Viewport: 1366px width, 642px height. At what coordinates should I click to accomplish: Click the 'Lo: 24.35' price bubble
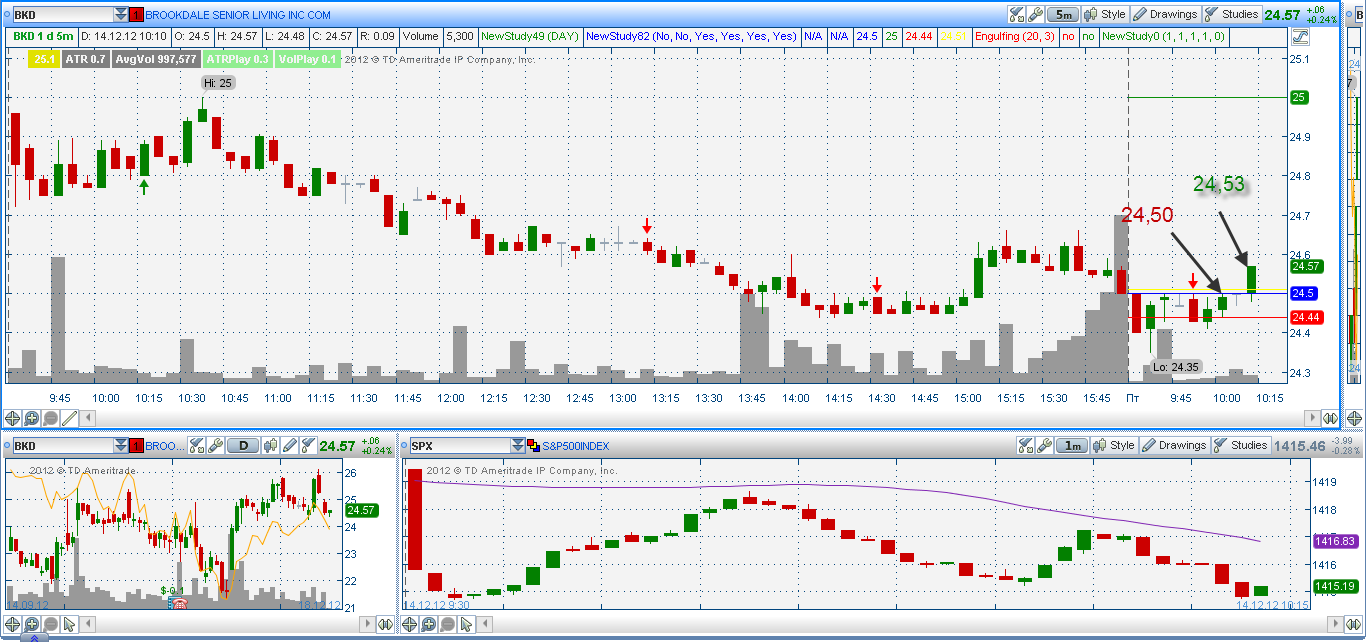click(1174, 367)
